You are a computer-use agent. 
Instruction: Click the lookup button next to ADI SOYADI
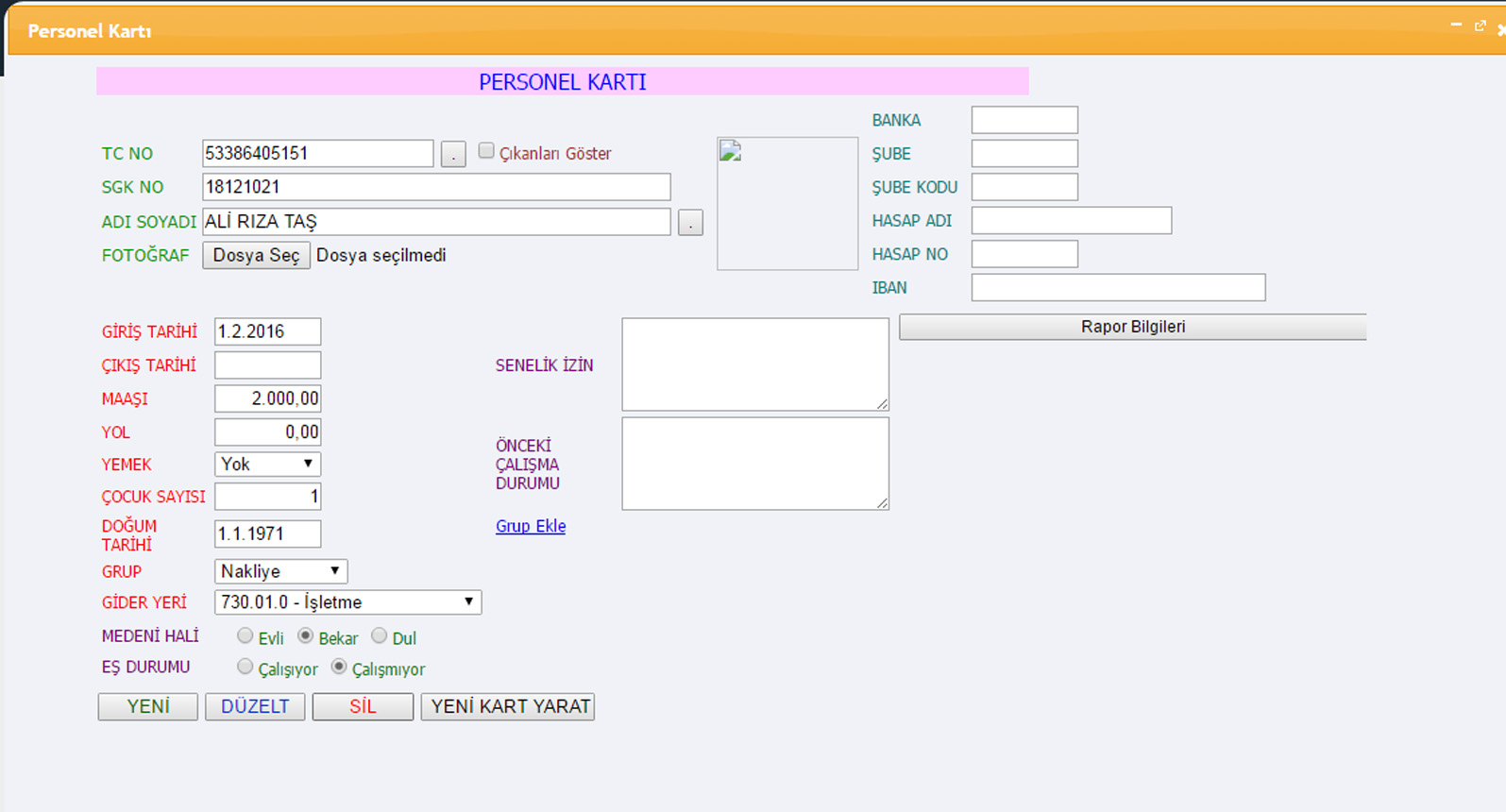(x=690, y=223)
